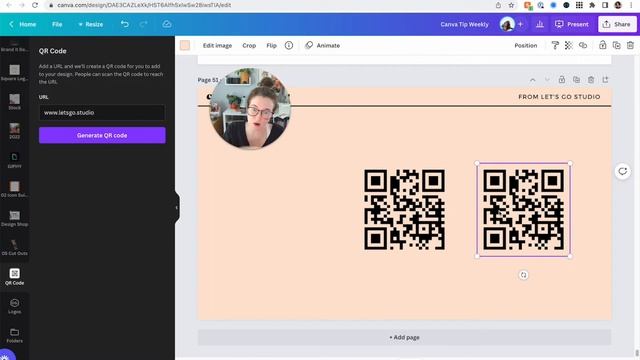Image resolution: width=640 pixels, height=360 pixels.
Task: Go back to Home
Action: (23, 24)
